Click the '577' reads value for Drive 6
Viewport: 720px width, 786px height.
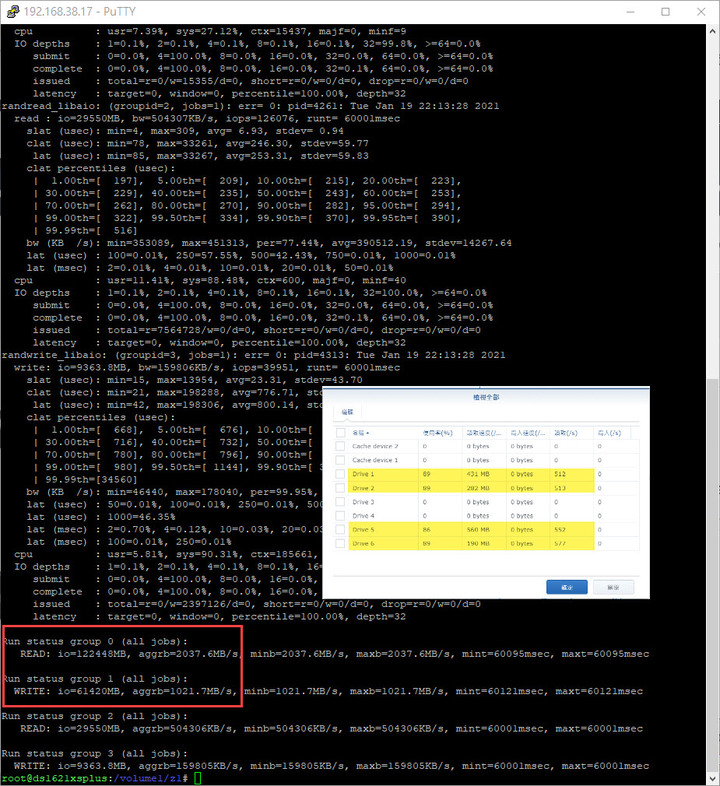click(560, 543)
